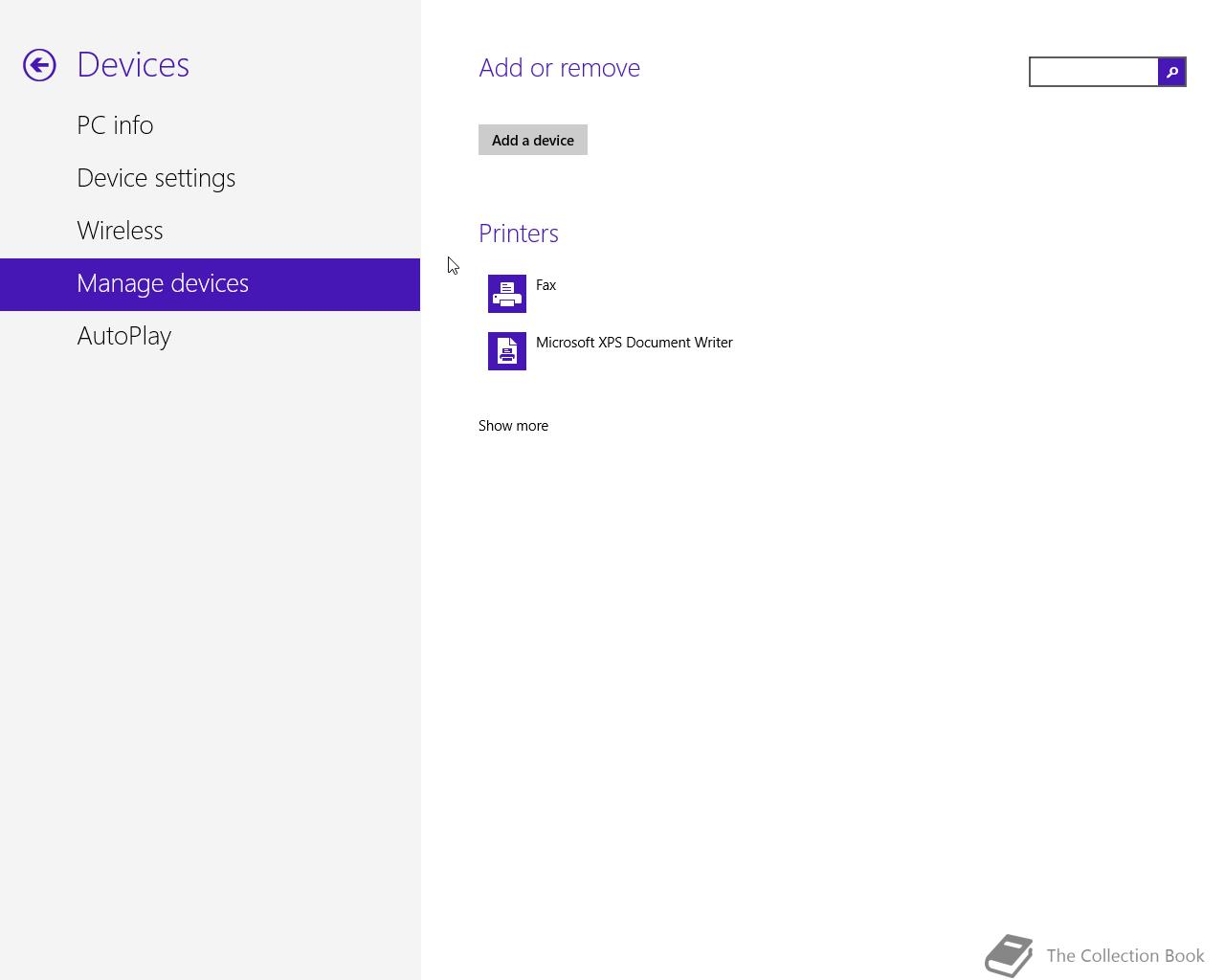Select Manage devices in sidebar
The height and width of the screenshot is (980, 1225).
(x=211, y=284)
